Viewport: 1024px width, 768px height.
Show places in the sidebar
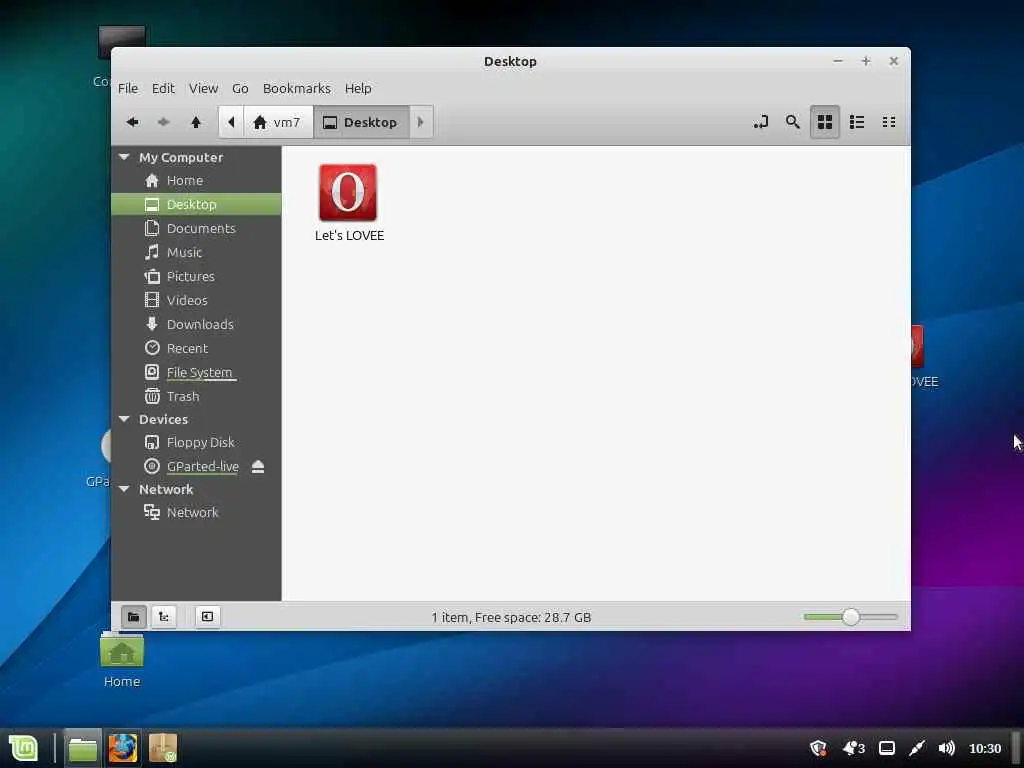[133, 616]
